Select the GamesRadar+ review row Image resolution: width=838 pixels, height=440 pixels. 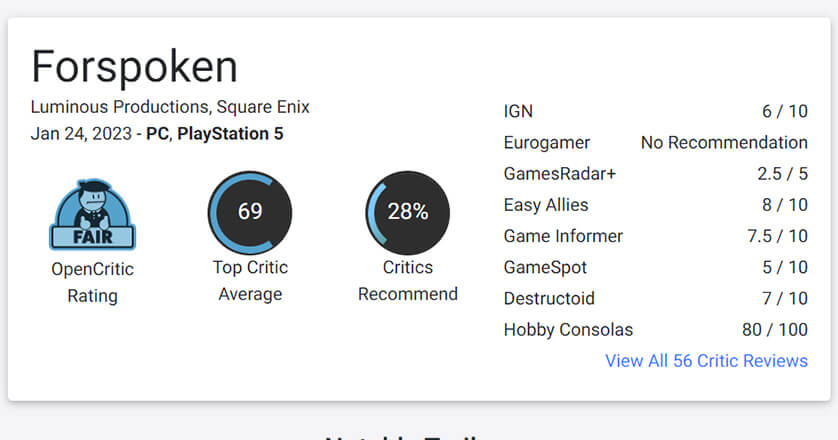coord(655,174)
